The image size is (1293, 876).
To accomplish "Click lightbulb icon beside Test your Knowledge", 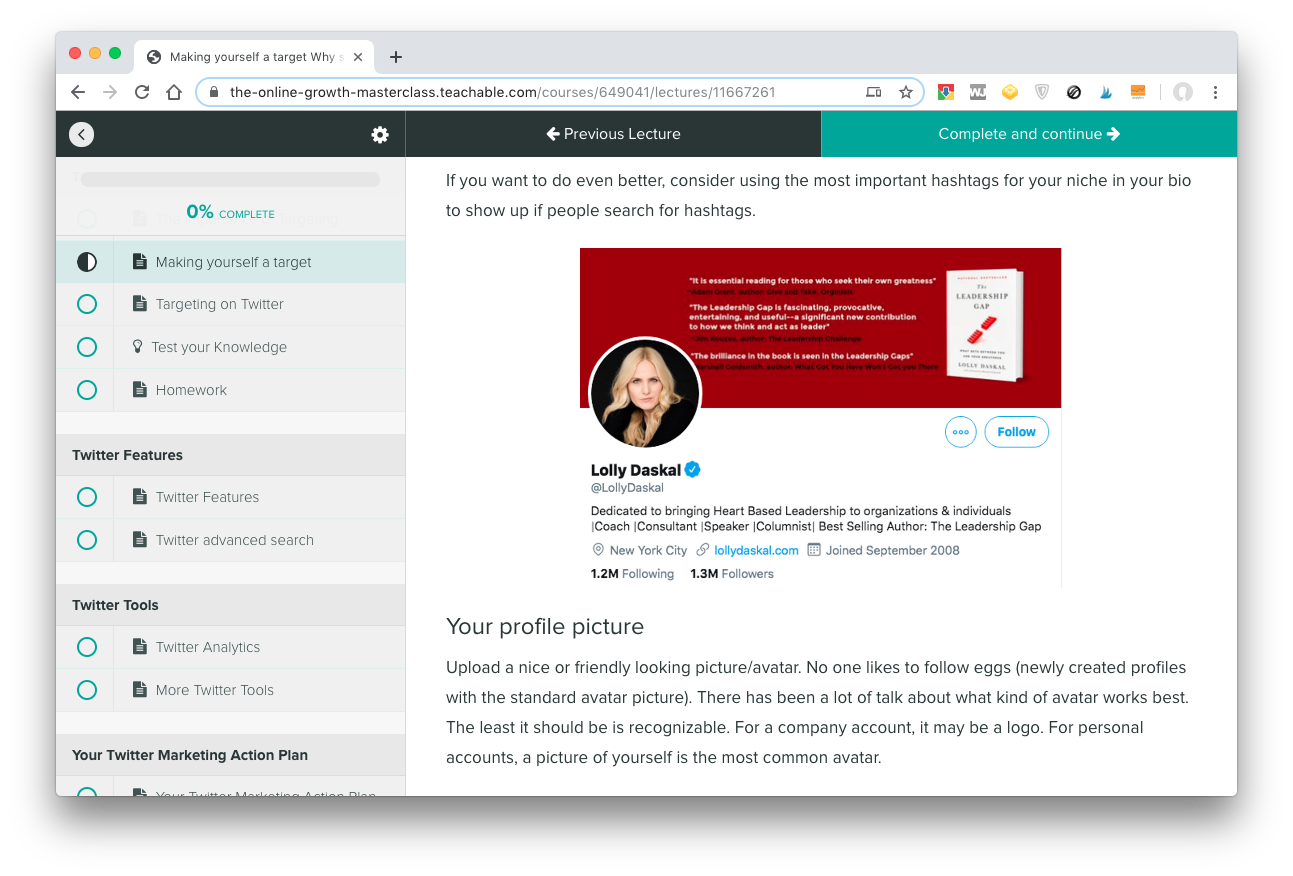I will tap(138, 347).
